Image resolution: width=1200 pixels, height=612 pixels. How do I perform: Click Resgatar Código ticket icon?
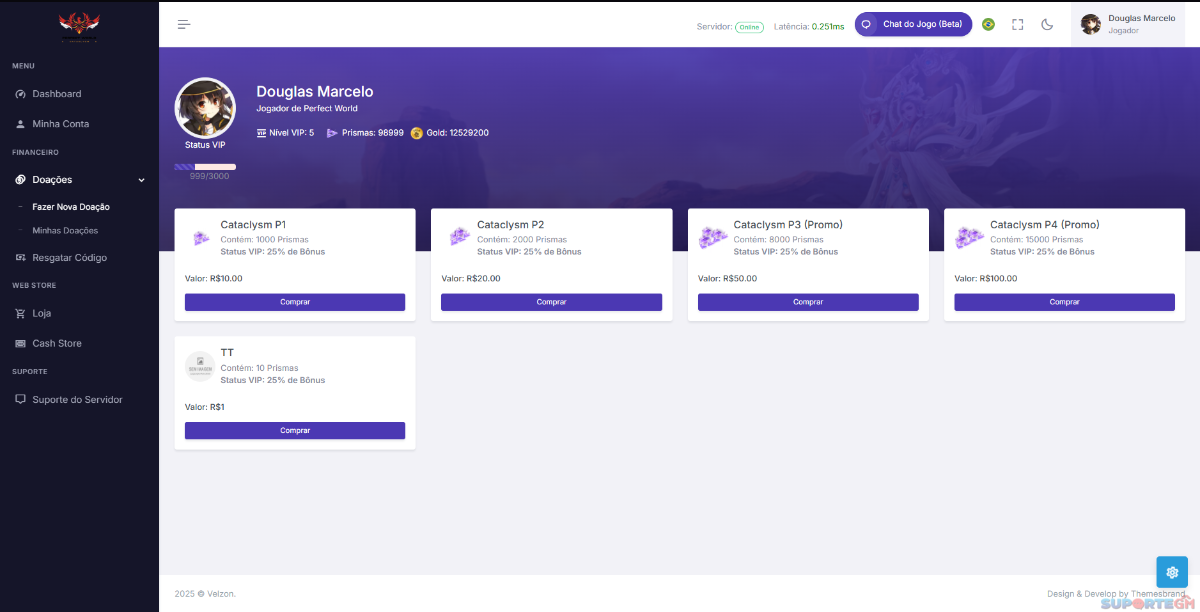[x=21, y=258]
